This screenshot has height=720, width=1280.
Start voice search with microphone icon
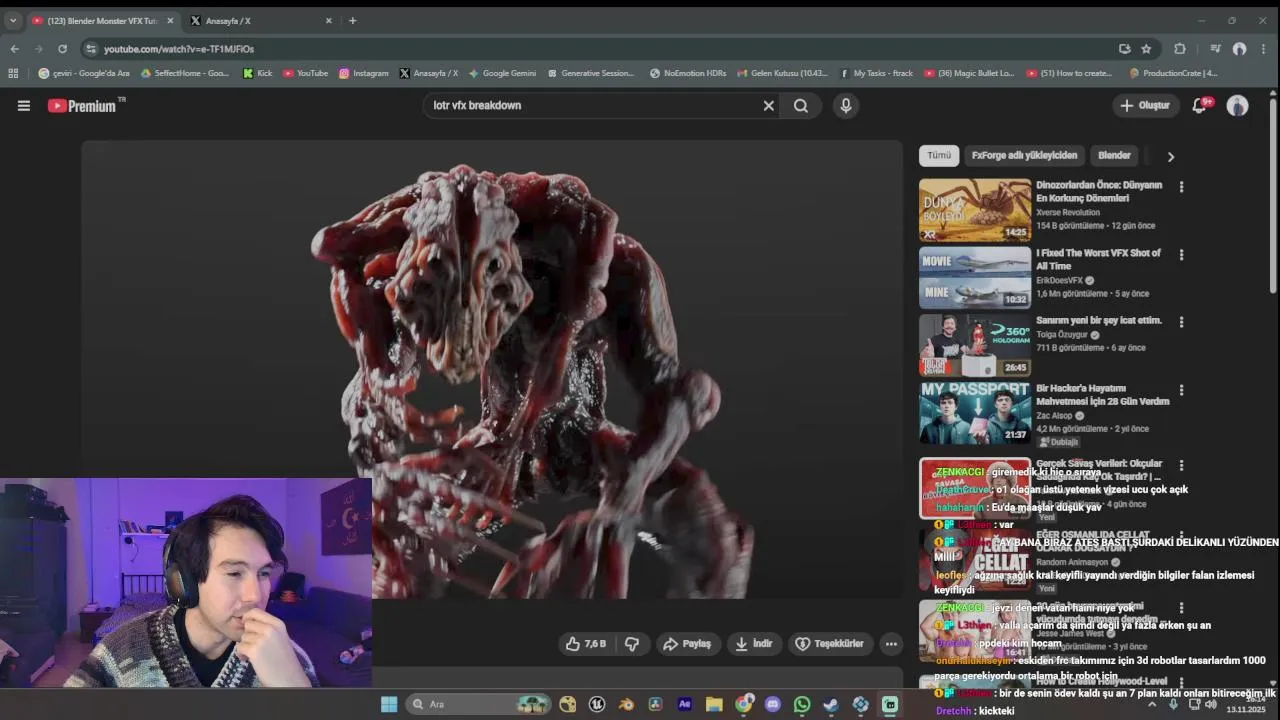coord(846,105)
